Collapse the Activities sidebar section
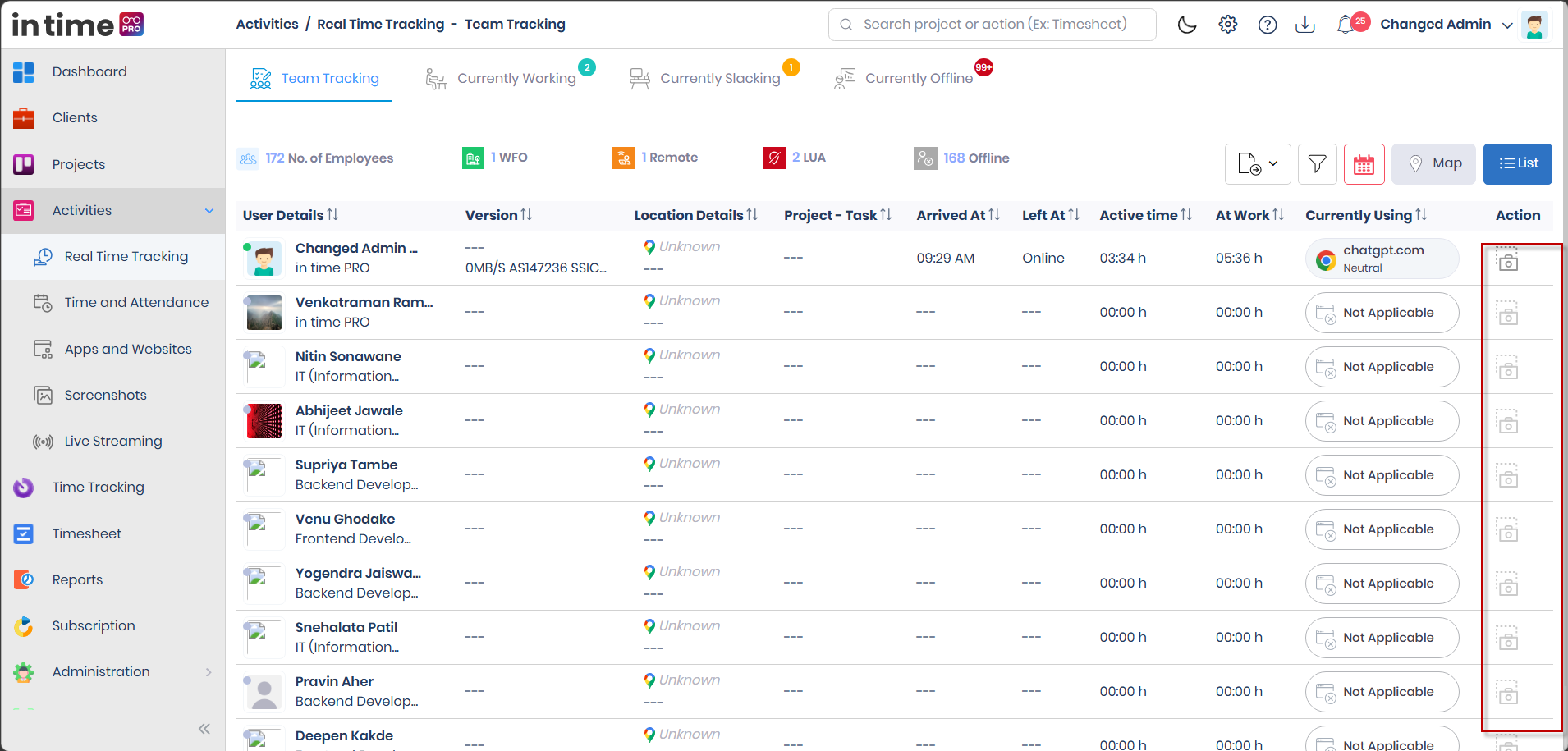The width and height of the screenshot is (1568, 751). pos(209,211)
